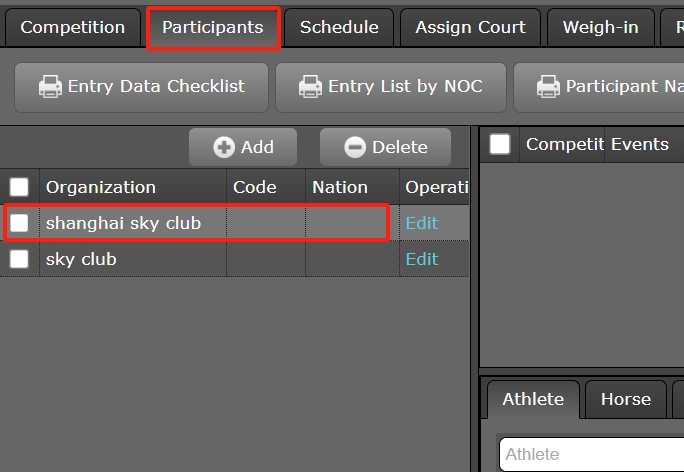The width and height of the screenshot is (684, 472).
Task: Edit the shanghai sky club entry
Action: 421,223
